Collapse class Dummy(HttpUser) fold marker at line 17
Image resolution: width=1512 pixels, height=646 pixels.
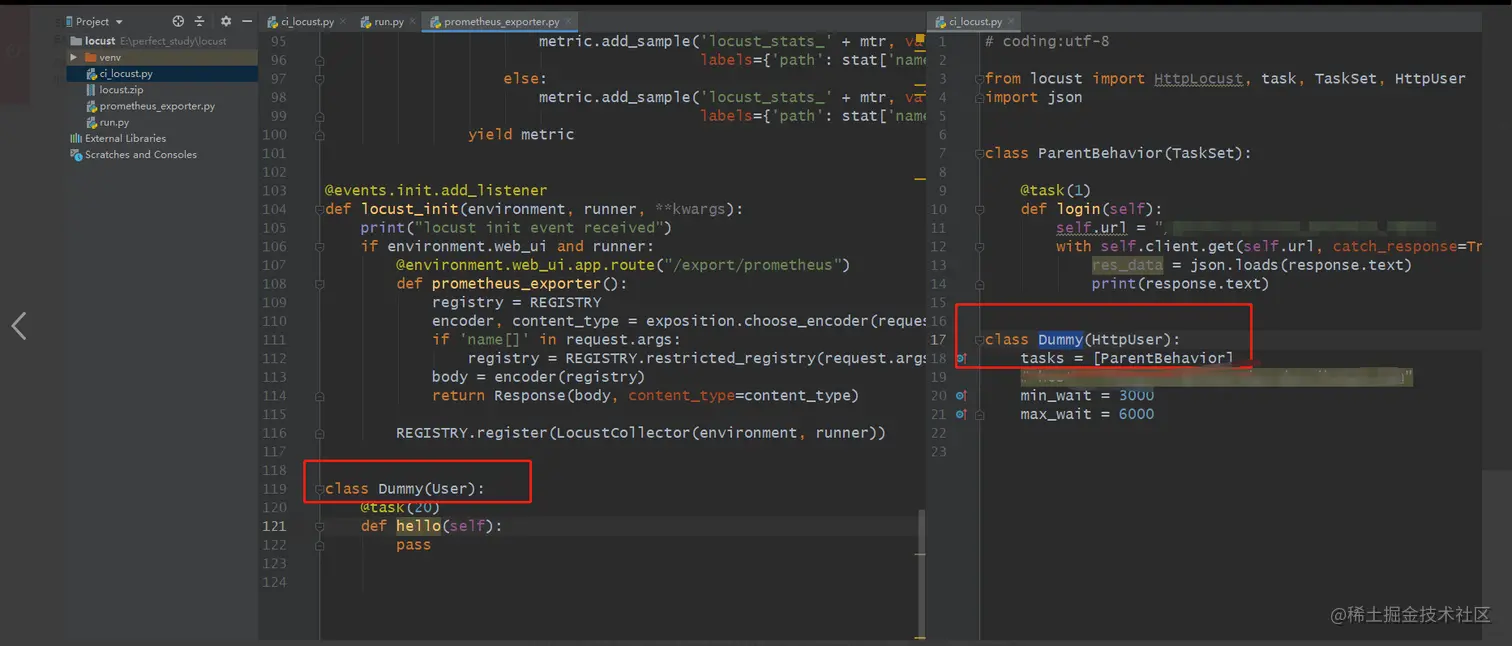pyautogui.click(x=979, y=340)
